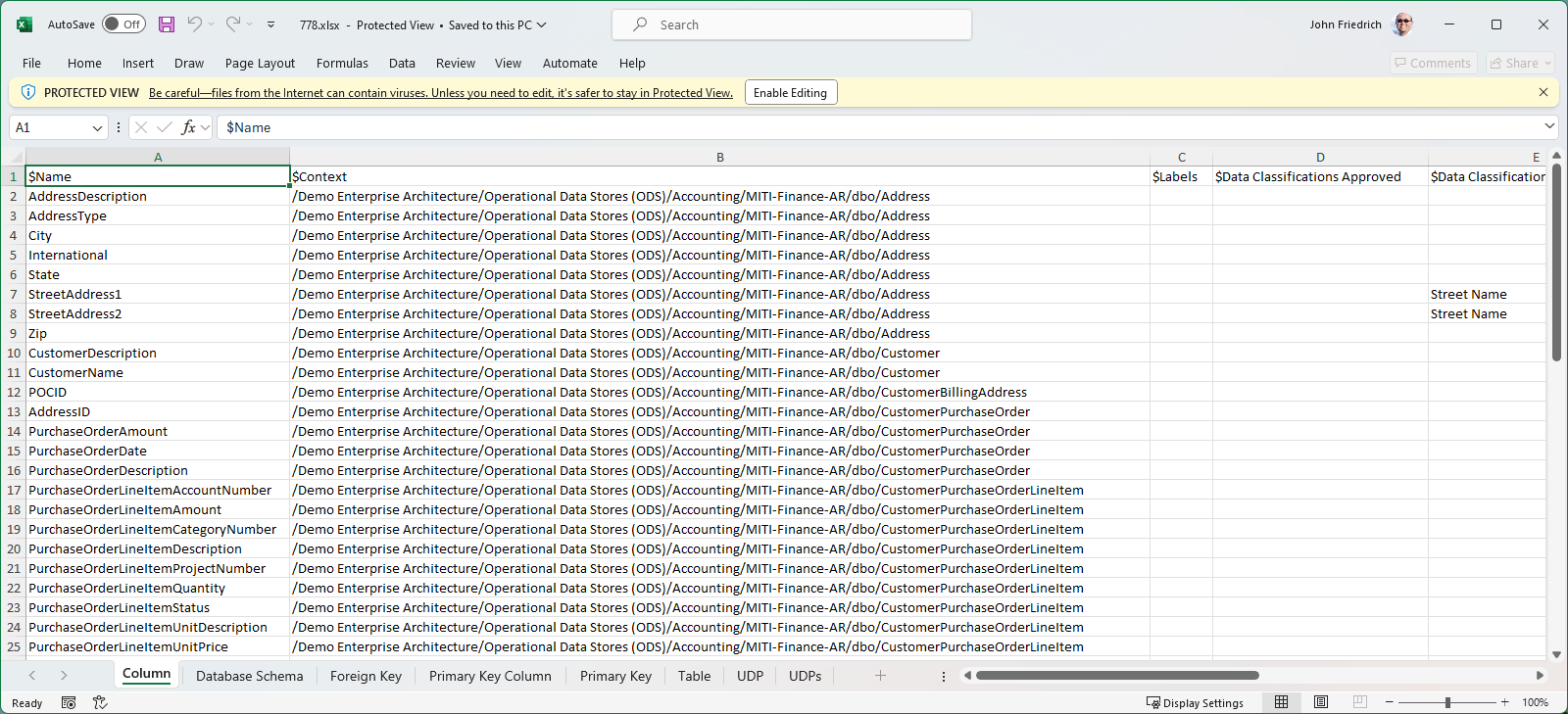Open the Formulas ribbon tab
The image size is (1568, 714).
coord(342,63)
